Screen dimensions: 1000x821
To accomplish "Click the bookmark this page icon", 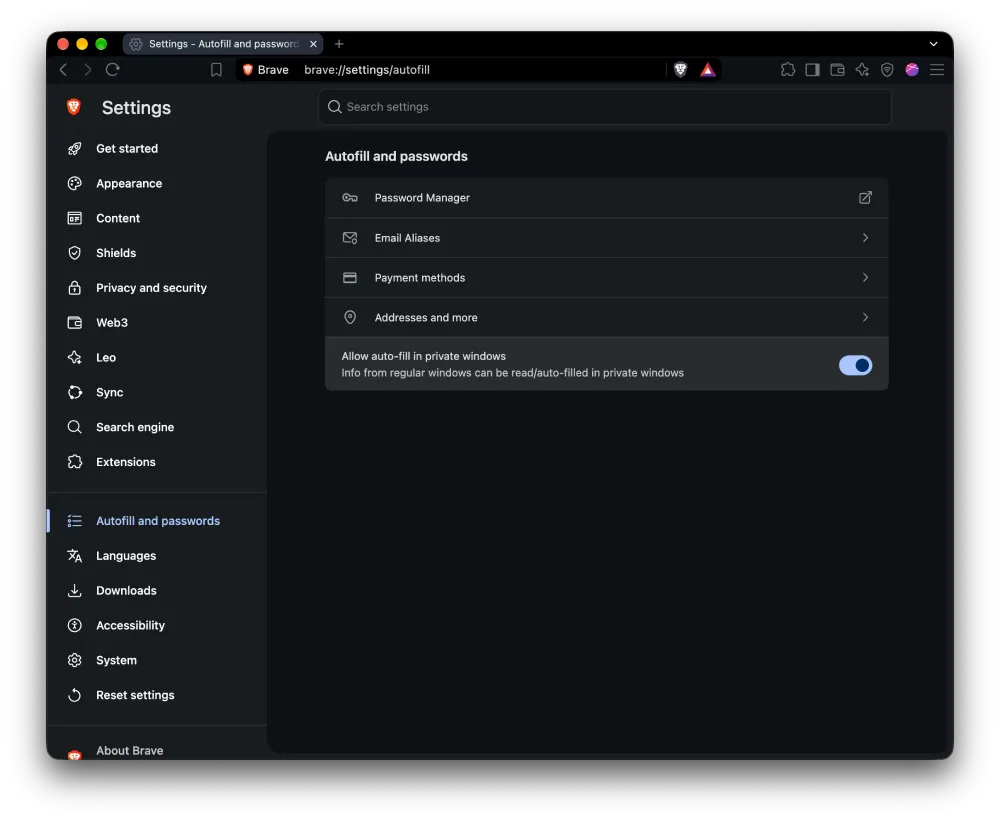I will (x=216, y=70).
